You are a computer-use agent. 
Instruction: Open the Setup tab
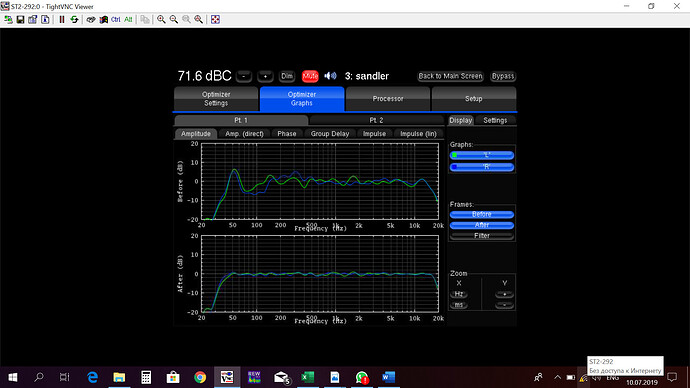(473, 99)
